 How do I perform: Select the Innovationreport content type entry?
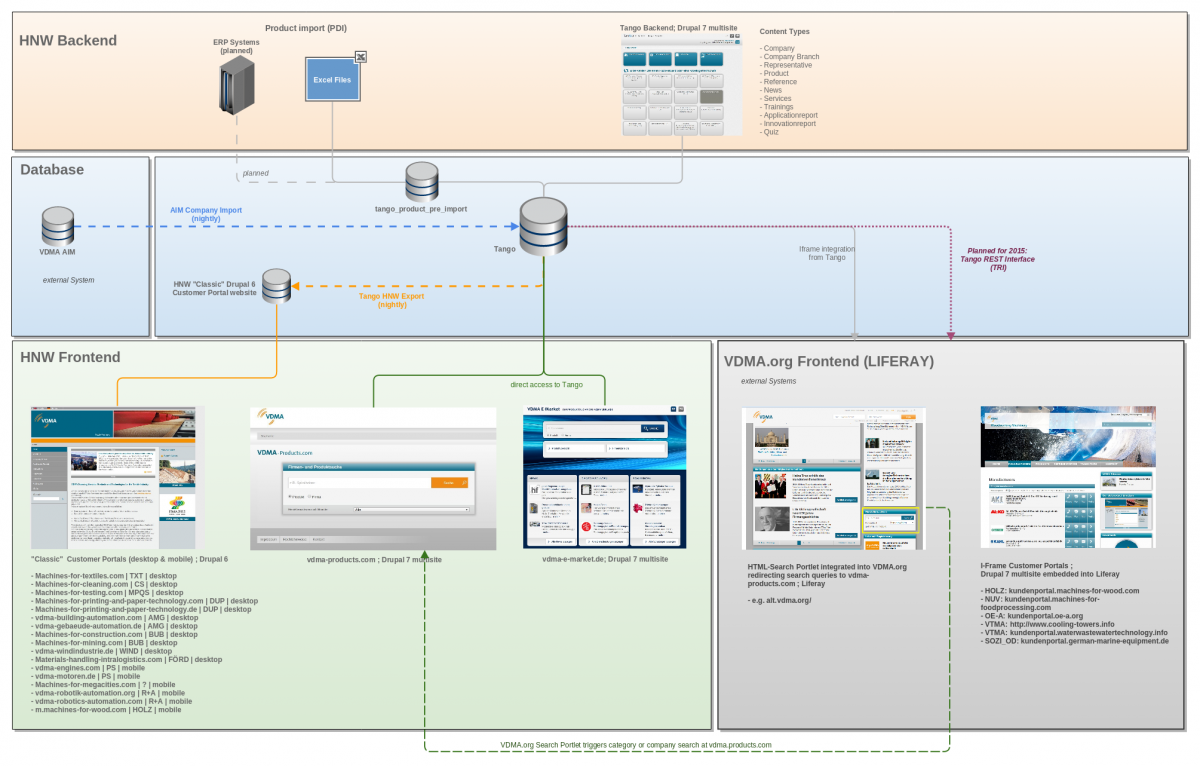788,124
